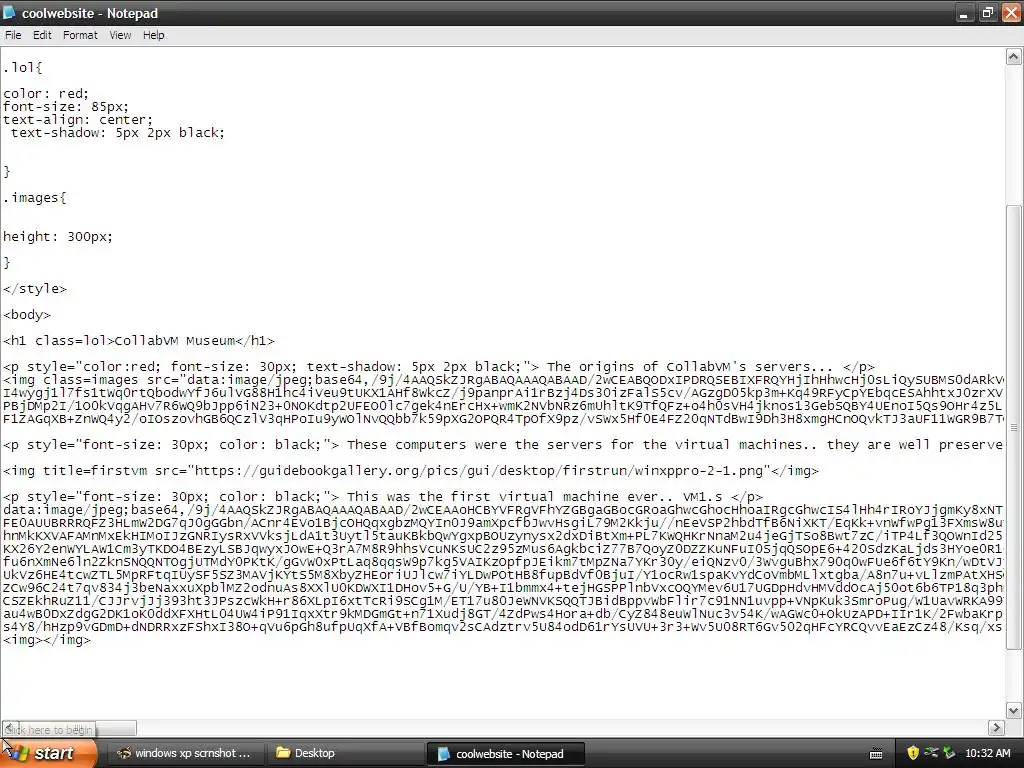Click the safely remove hardware tray icon
1024x768 pixels.
coord(949,753)
